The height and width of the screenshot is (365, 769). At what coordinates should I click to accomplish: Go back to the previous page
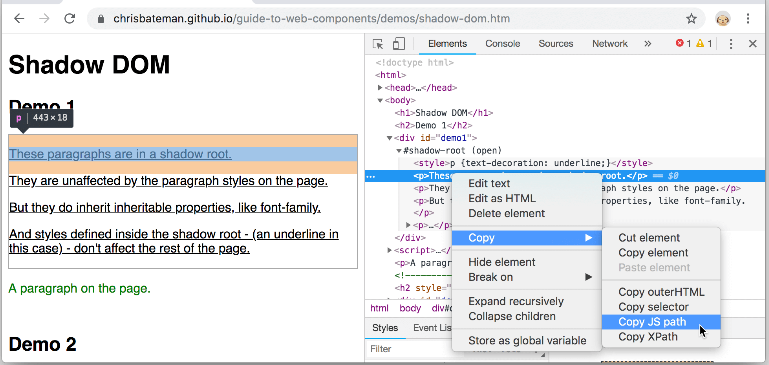tap(19, 19)
